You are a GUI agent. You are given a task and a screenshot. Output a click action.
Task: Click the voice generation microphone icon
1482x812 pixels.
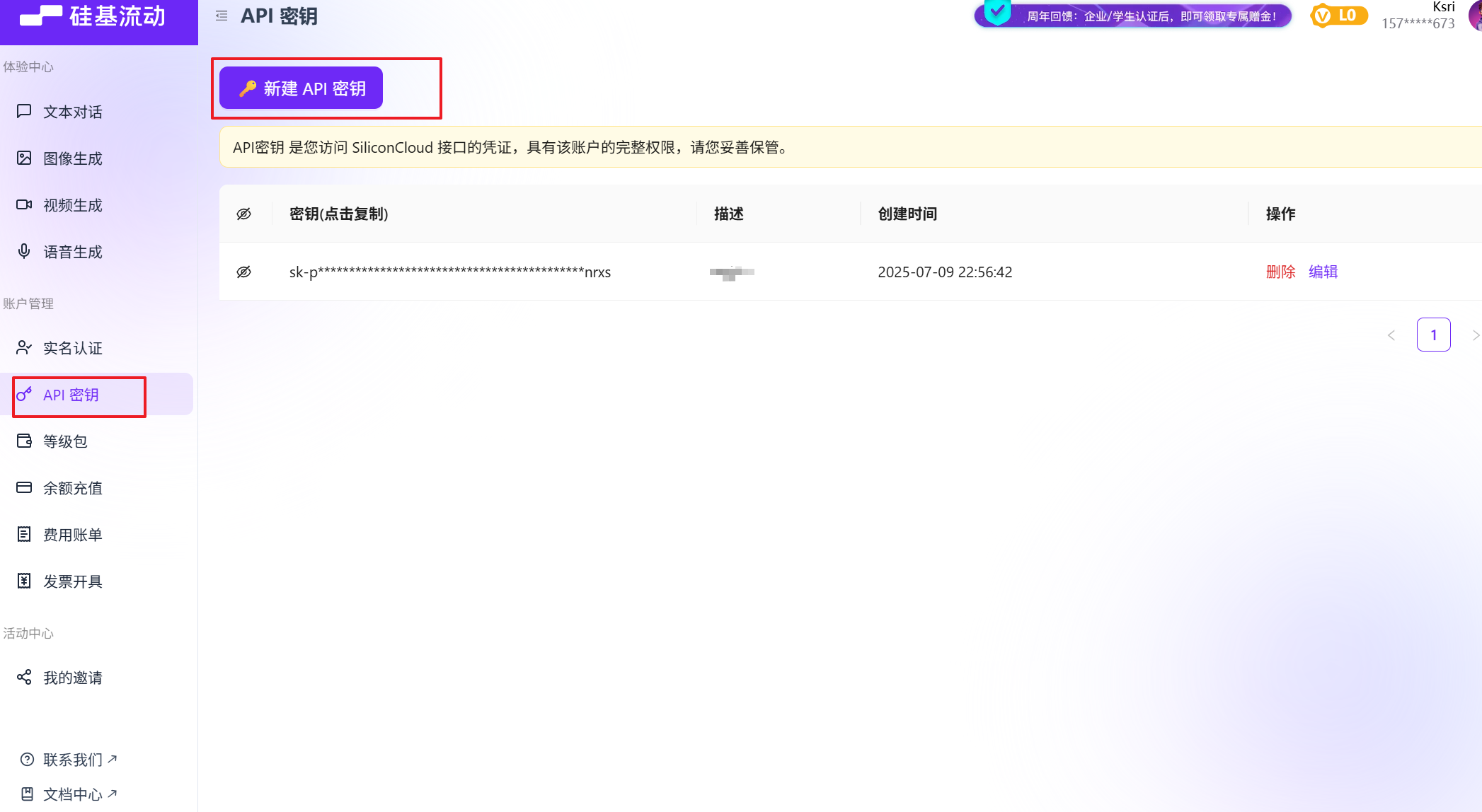[24, 251]
